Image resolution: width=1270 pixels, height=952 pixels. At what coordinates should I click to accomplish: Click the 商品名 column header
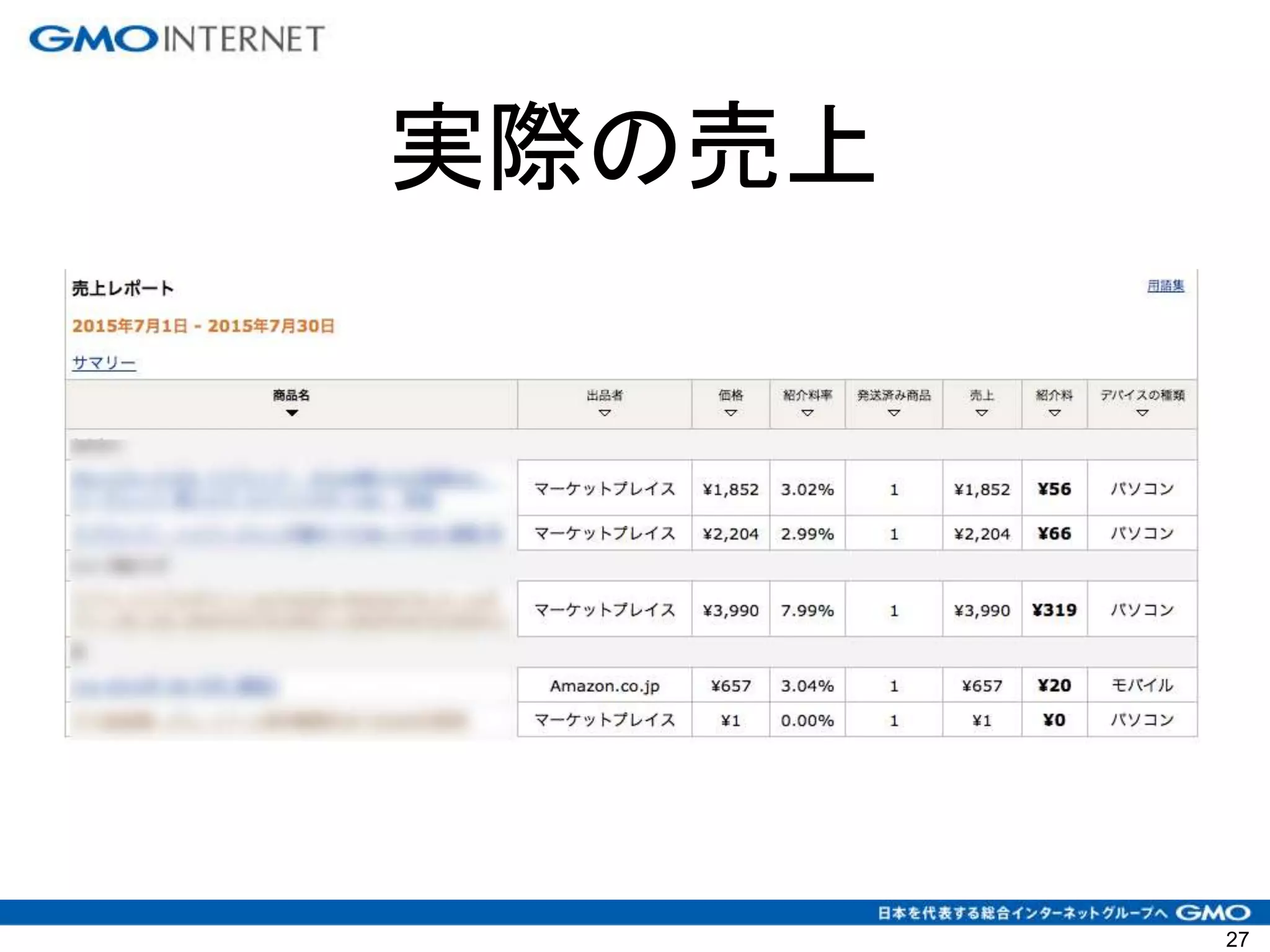pyautogui.click(x=291, y=404)
